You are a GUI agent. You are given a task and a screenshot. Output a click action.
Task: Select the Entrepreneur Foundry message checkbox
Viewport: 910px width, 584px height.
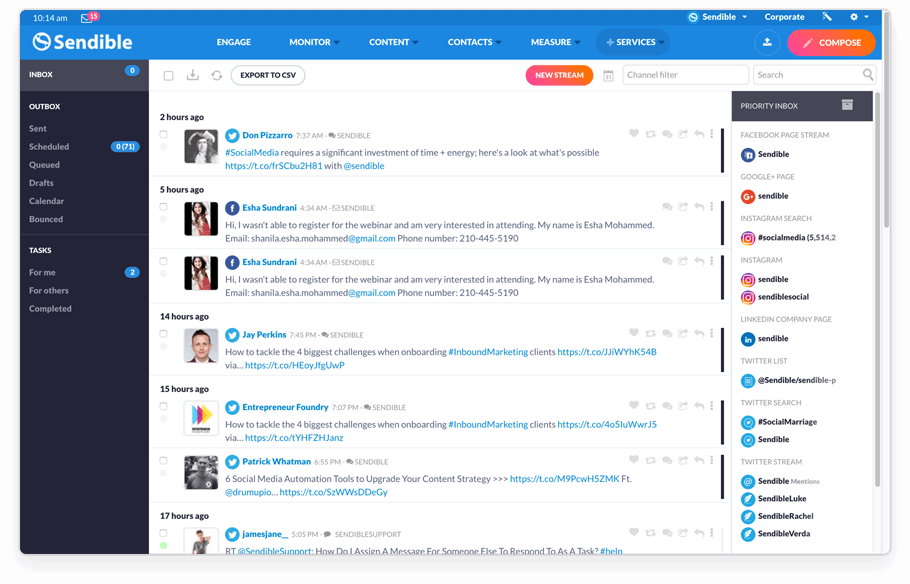(x=164, y=406)
